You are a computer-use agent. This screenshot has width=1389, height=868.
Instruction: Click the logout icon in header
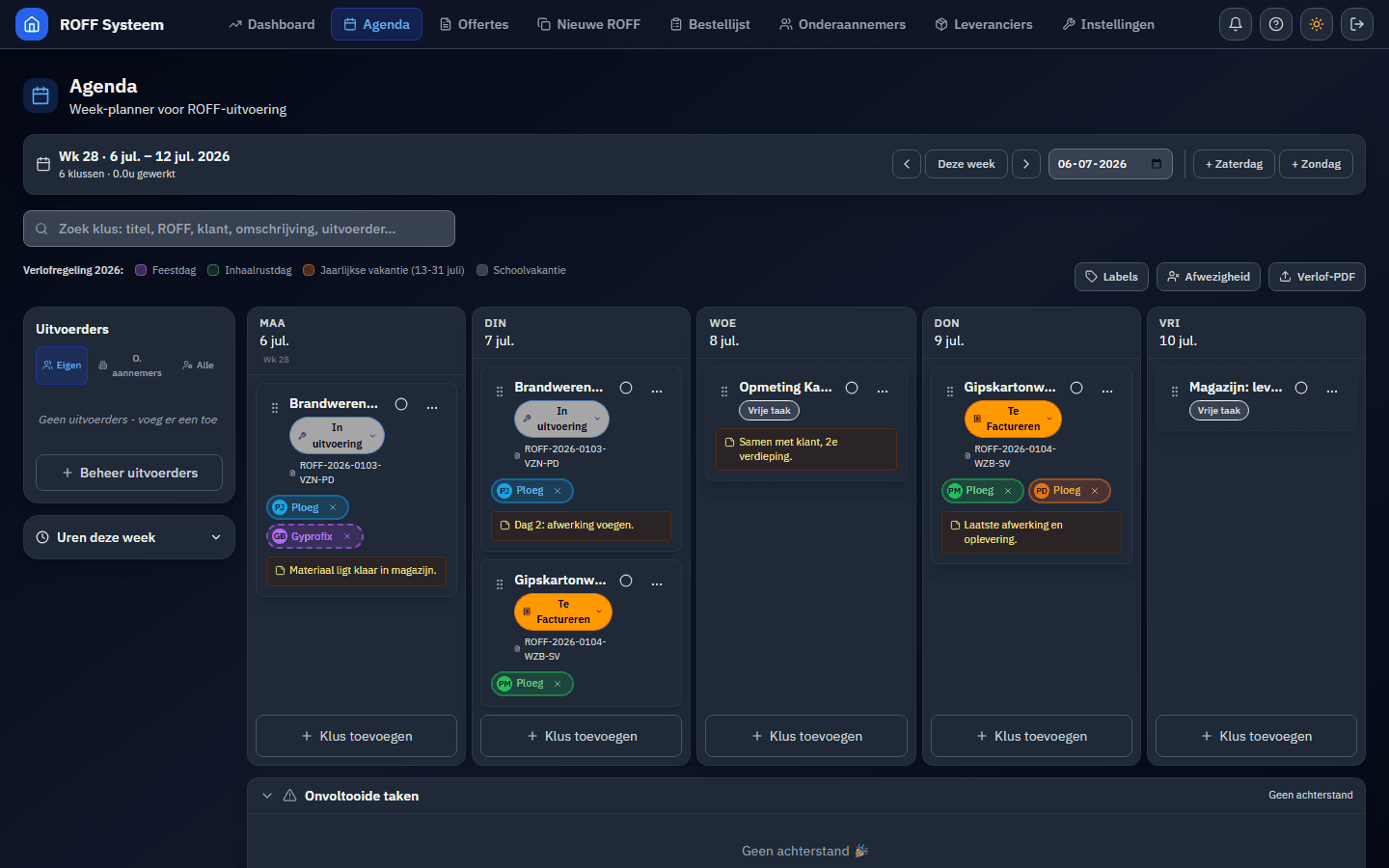coord(1357,24)
